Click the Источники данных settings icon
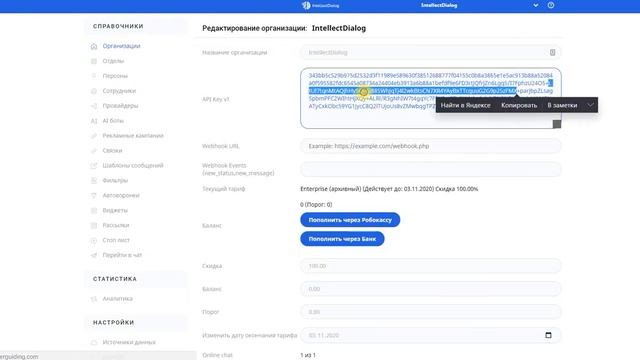This screenshot has width=640, height=360. (x=94, y=342)
